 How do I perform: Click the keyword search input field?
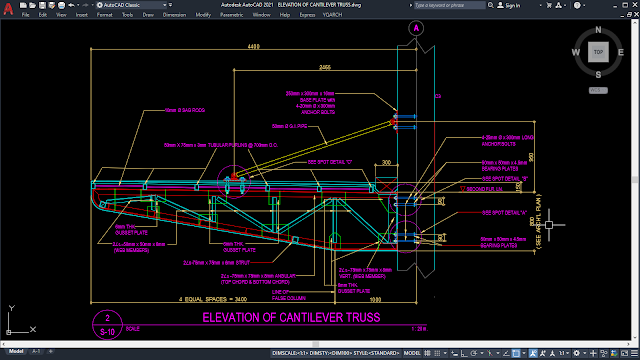click(x=449, y=5)
